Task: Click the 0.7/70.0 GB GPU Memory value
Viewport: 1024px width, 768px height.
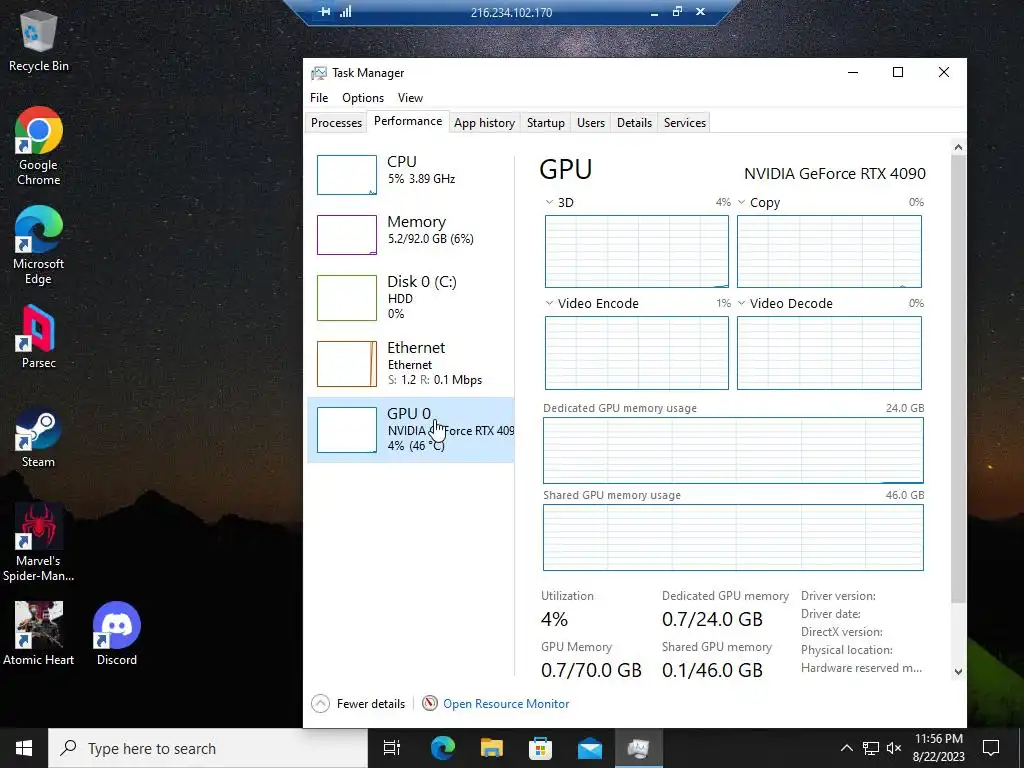Action: click(592, 670)
